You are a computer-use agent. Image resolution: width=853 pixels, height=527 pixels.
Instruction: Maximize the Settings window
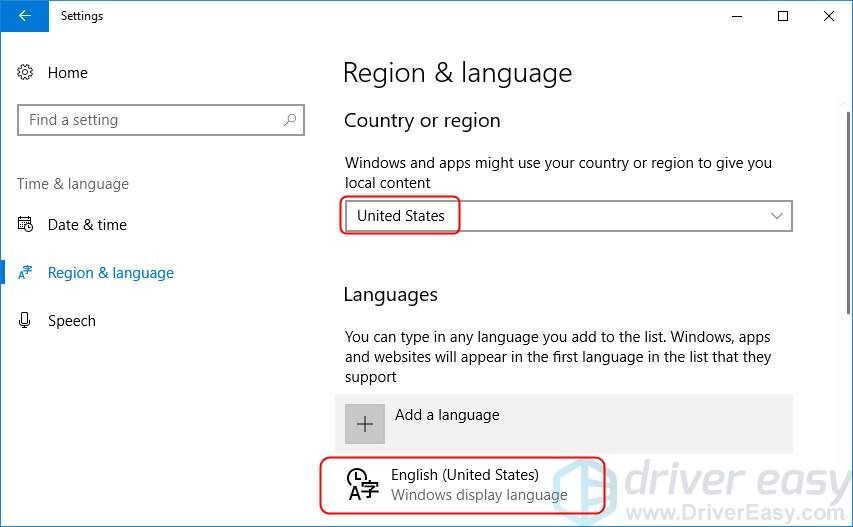(783, 16)
